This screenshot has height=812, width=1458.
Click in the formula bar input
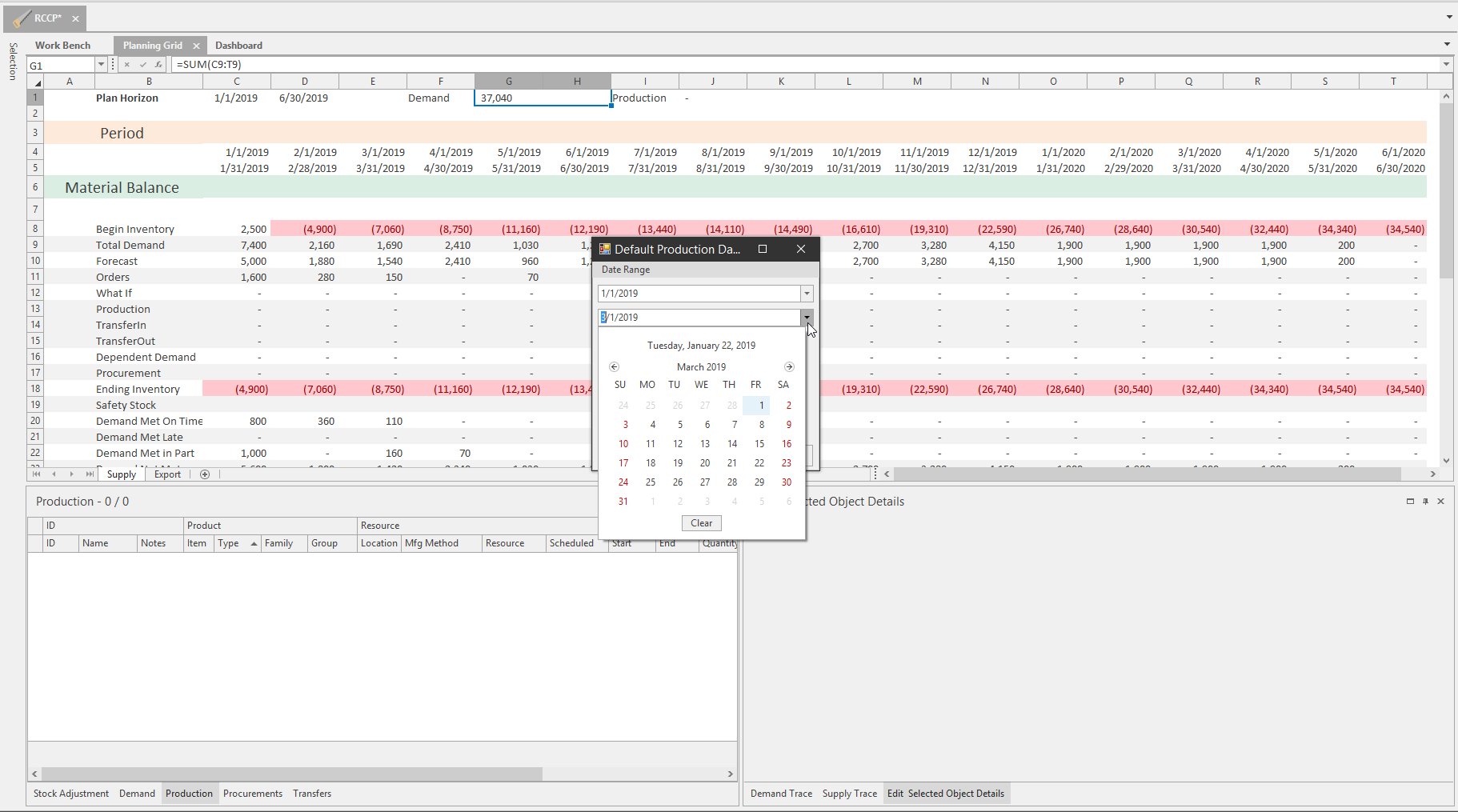(x=807, y=65)
